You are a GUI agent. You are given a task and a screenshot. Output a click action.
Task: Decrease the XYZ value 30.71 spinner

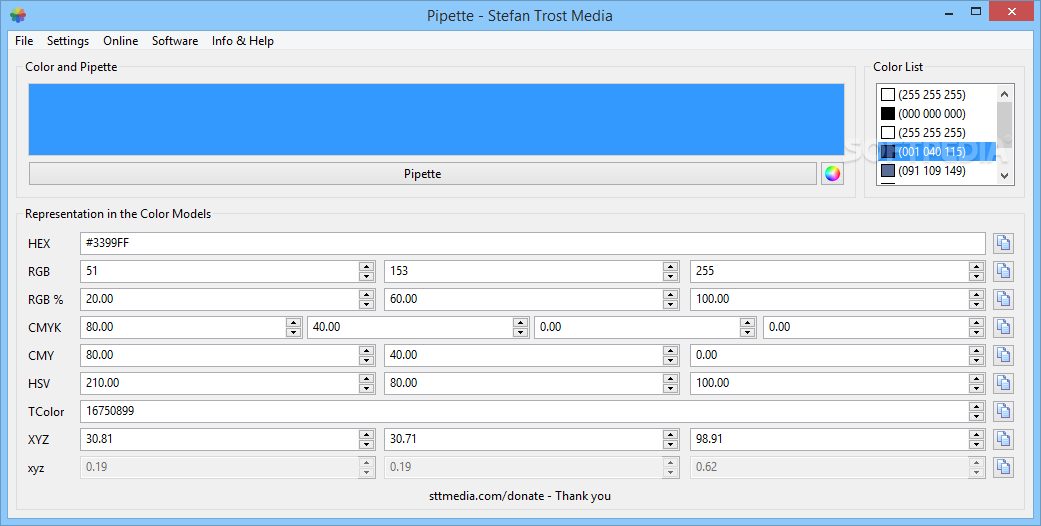[x=671, y=444]
